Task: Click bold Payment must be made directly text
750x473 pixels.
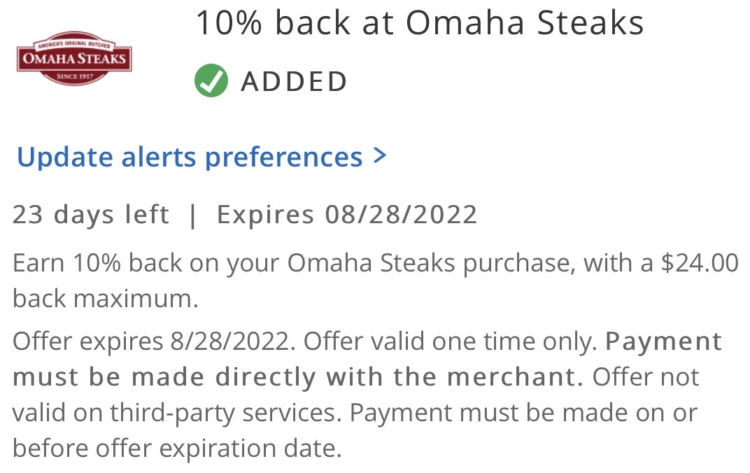Action: pyautogui.click(x=367, y=359)
